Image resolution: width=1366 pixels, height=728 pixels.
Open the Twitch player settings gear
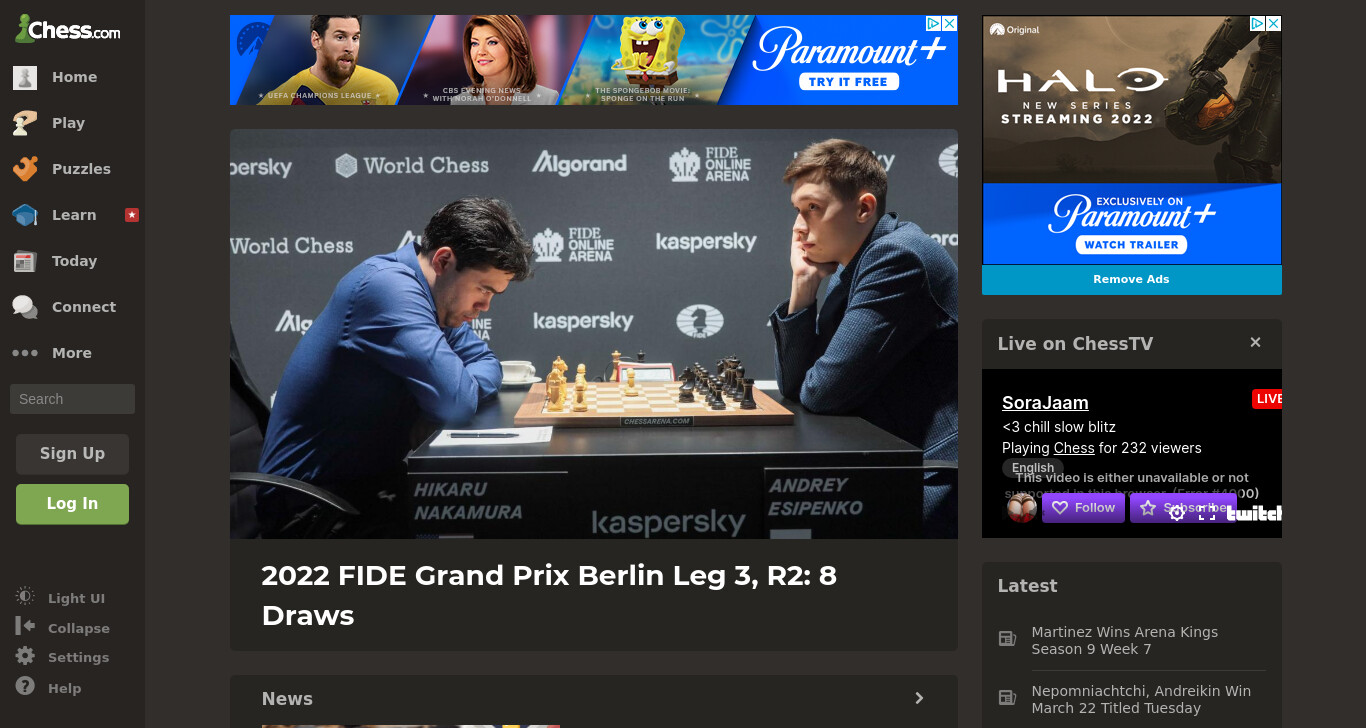[1177, 512]
